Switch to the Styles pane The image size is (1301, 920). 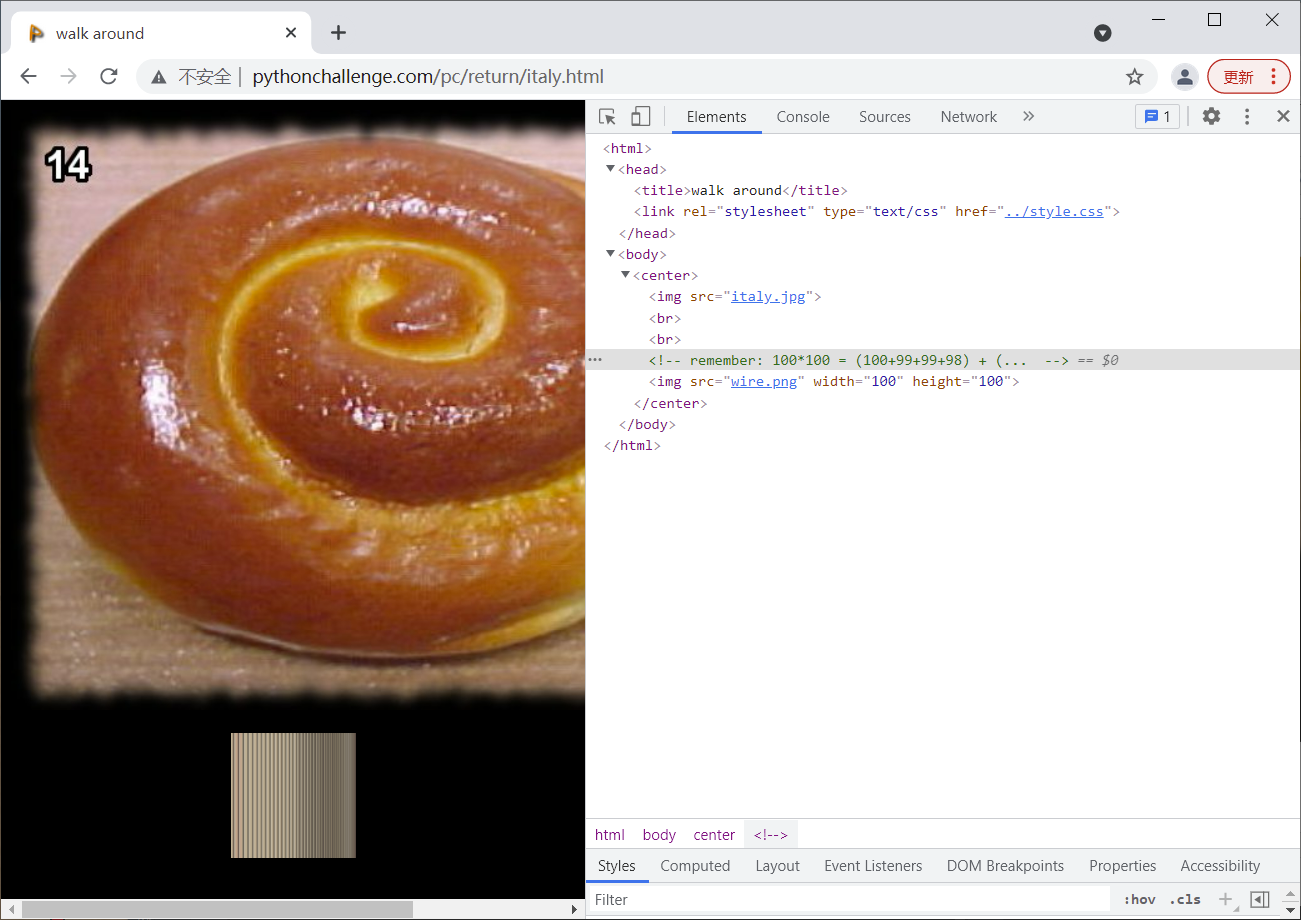pos(617,866)
